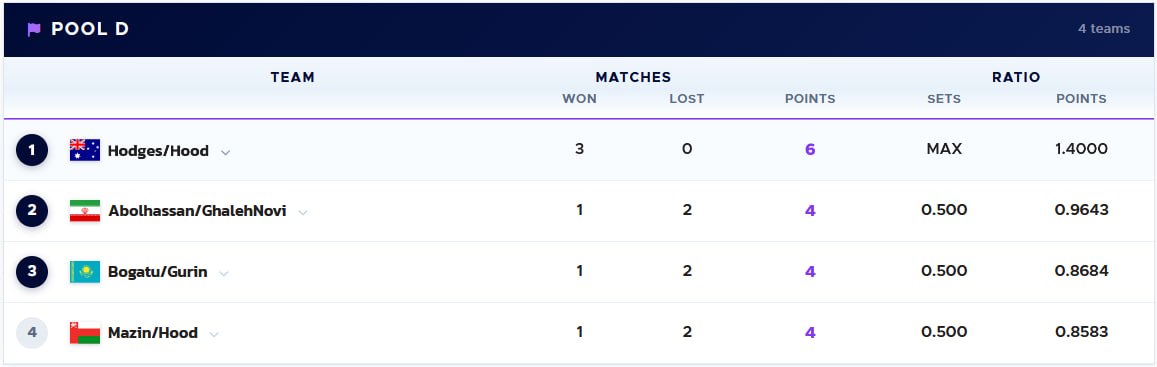
Task: Open the Hodges/Hood team name
Action: tap(158, 151)
